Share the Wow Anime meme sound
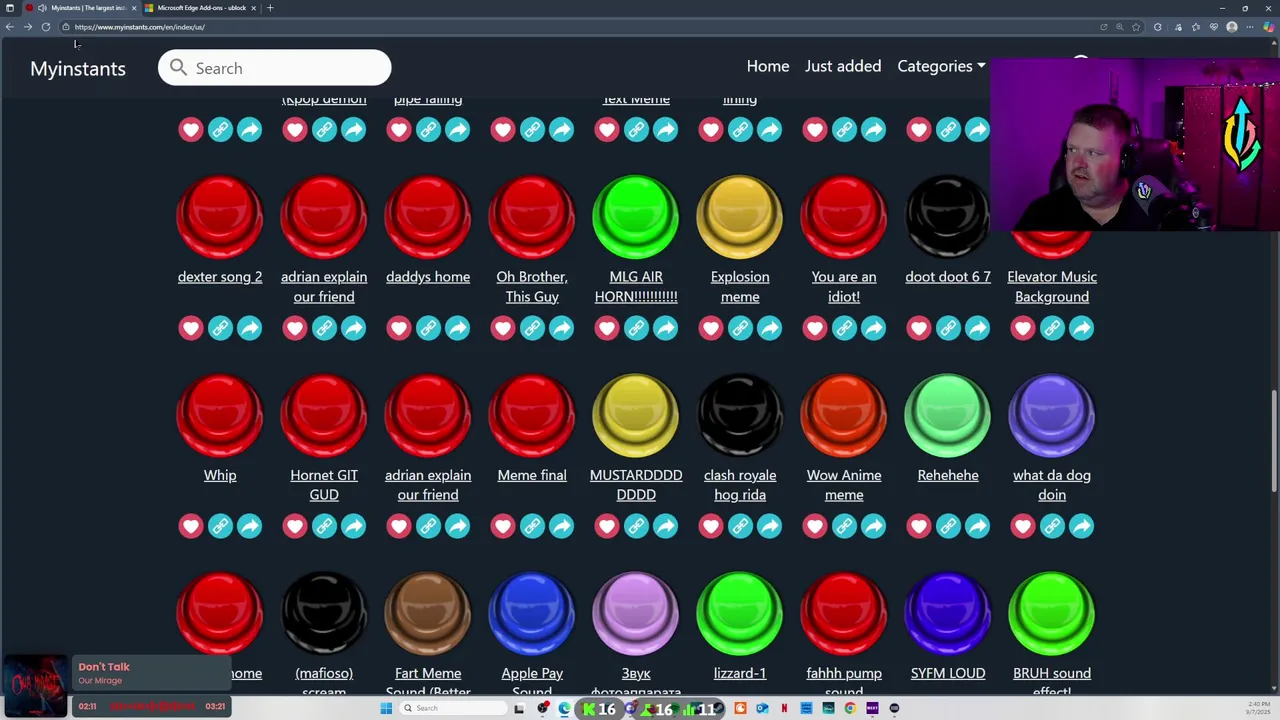This screenshot has width=1280, height=720. coord(873,526)
